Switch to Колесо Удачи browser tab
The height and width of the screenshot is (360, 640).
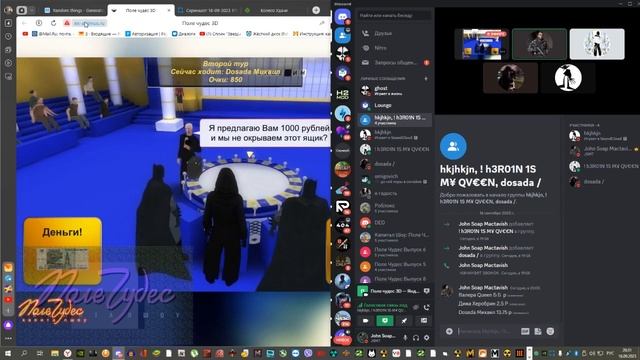pyautogui.click(x=274, y=10)
